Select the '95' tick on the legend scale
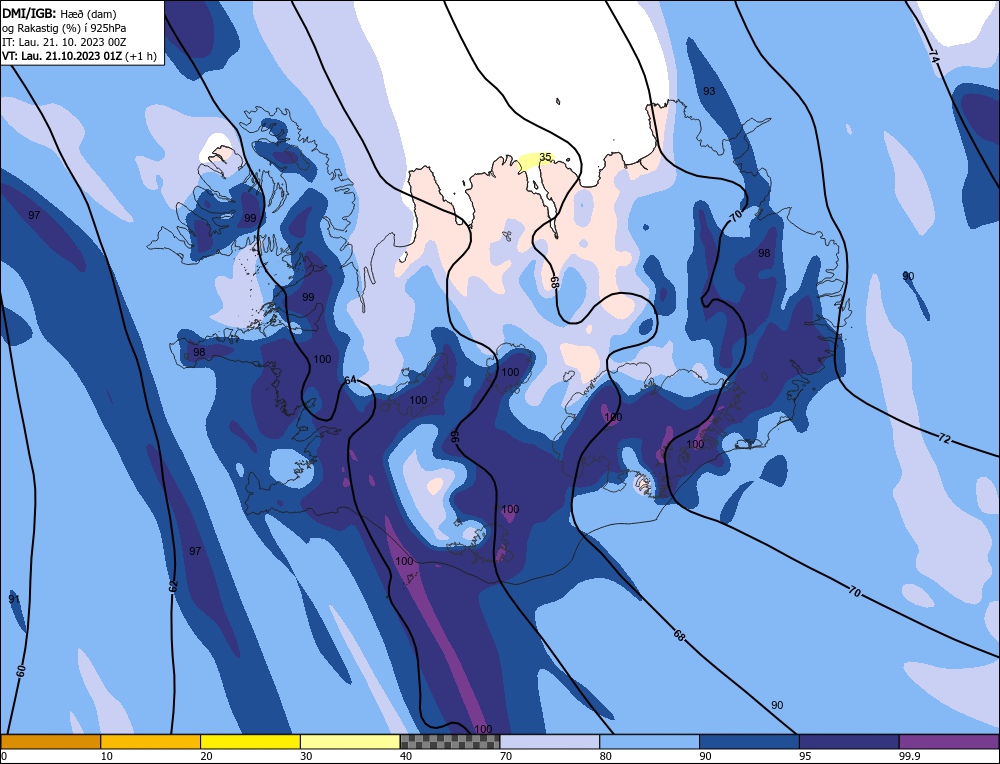This screenshot has height=764, width=1000. 805,756
